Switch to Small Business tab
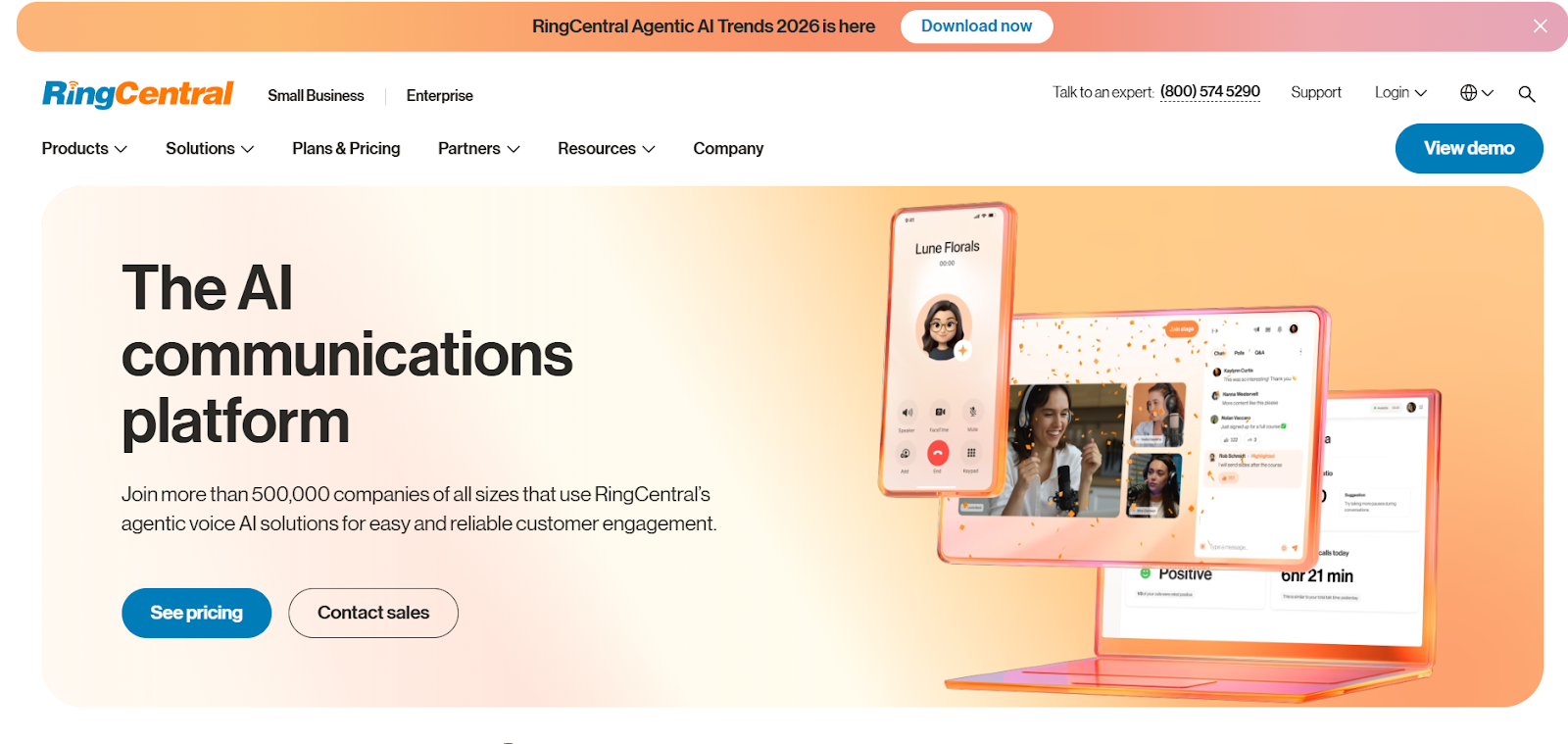The height and width of the screenshot is (744, 1568). click(316, 95)
